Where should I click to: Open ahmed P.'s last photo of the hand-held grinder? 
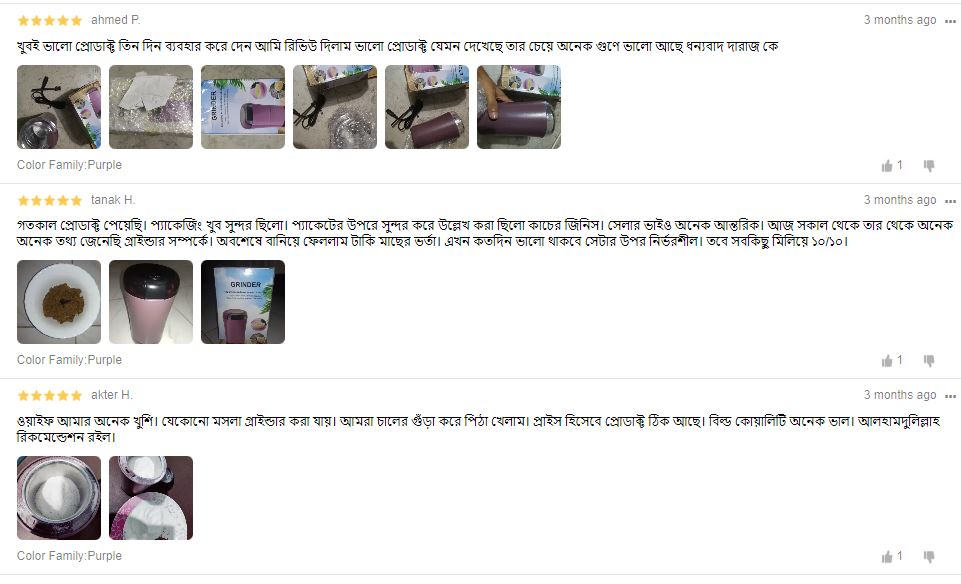coord(518,107)
